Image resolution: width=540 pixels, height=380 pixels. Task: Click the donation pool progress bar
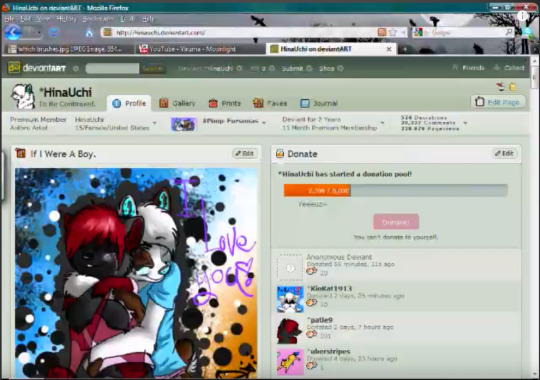pos(395,191)
